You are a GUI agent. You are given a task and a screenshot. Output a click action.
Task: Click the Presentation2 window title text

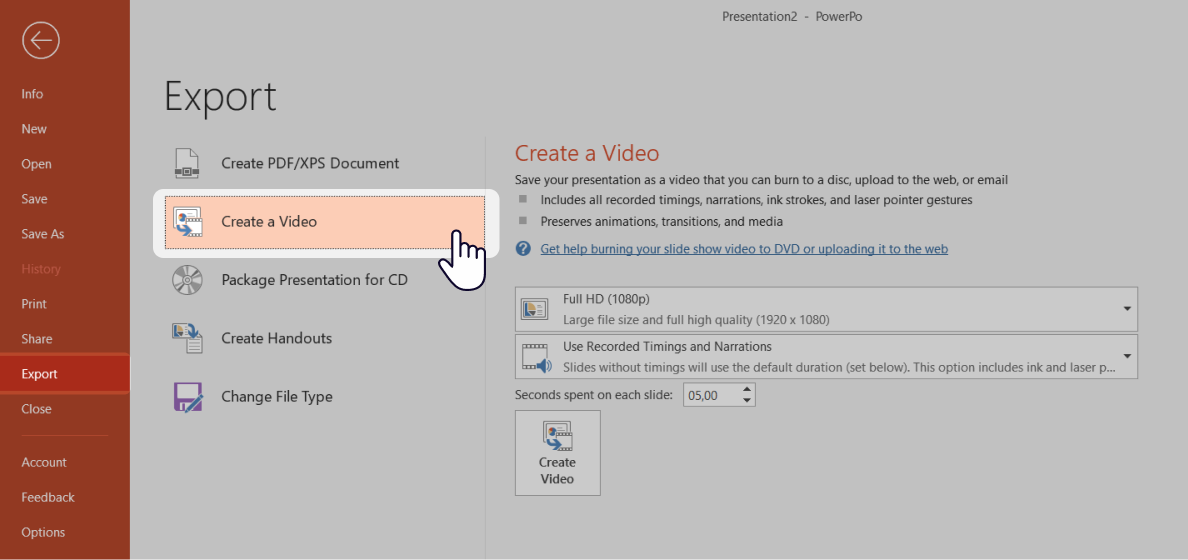[793, 17]
